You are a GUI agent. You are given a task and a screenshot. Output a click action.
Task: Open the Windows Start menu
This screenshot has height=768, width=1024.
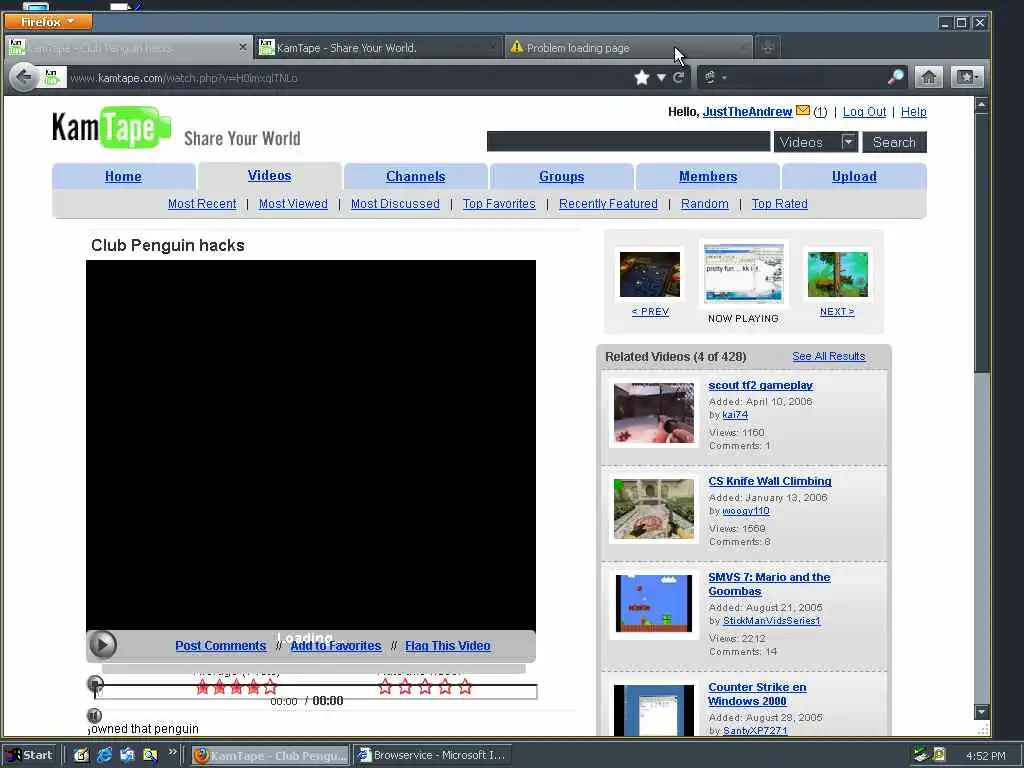tap(29, 755)
